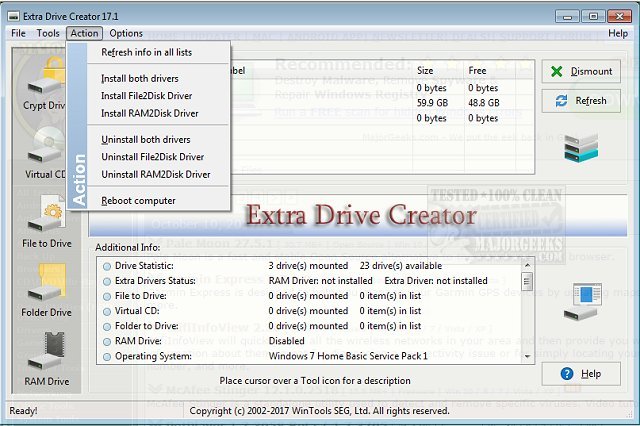640x426 pixels.
Task: Open the RAM Drive tool icon
Action: click(x=47, y=351)
